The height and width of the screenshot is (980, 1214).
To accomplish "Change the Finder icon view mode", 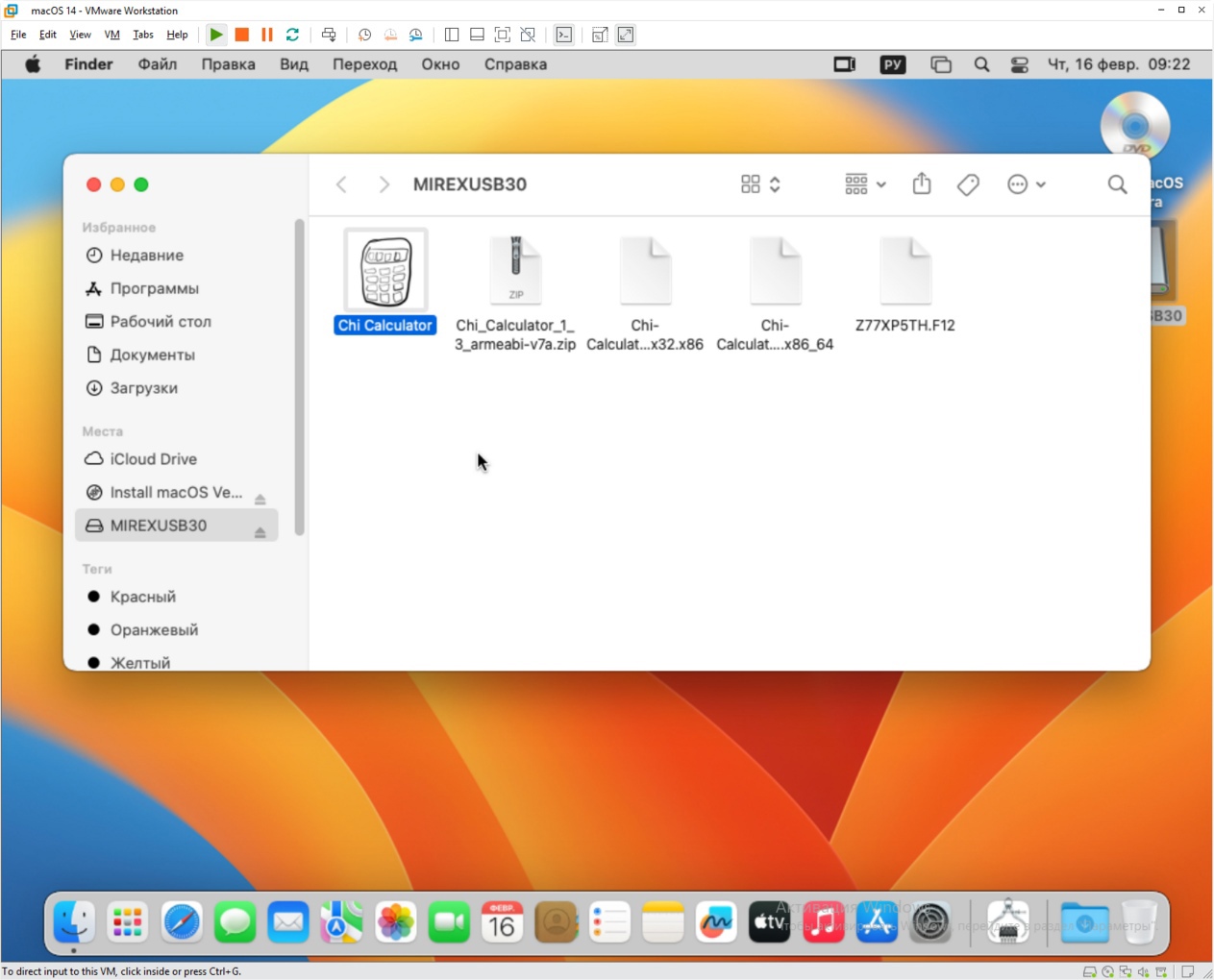I will 760,184.
